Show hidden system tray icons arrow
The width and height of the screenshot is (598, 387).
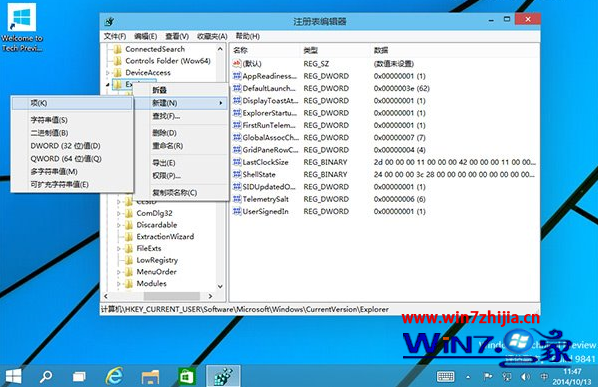point(468,377)
